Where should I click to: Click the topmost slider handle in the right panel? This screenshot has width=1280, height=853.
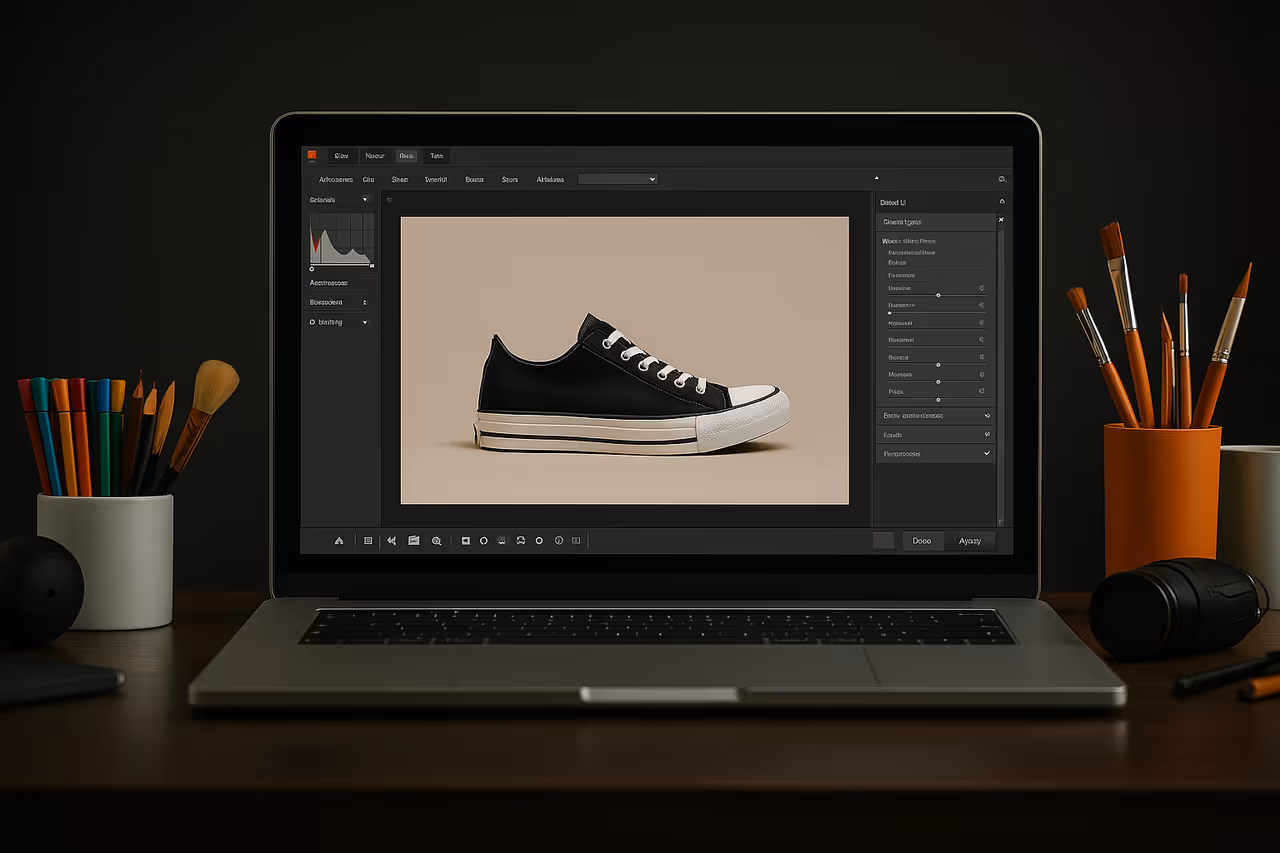pos(939,295)
